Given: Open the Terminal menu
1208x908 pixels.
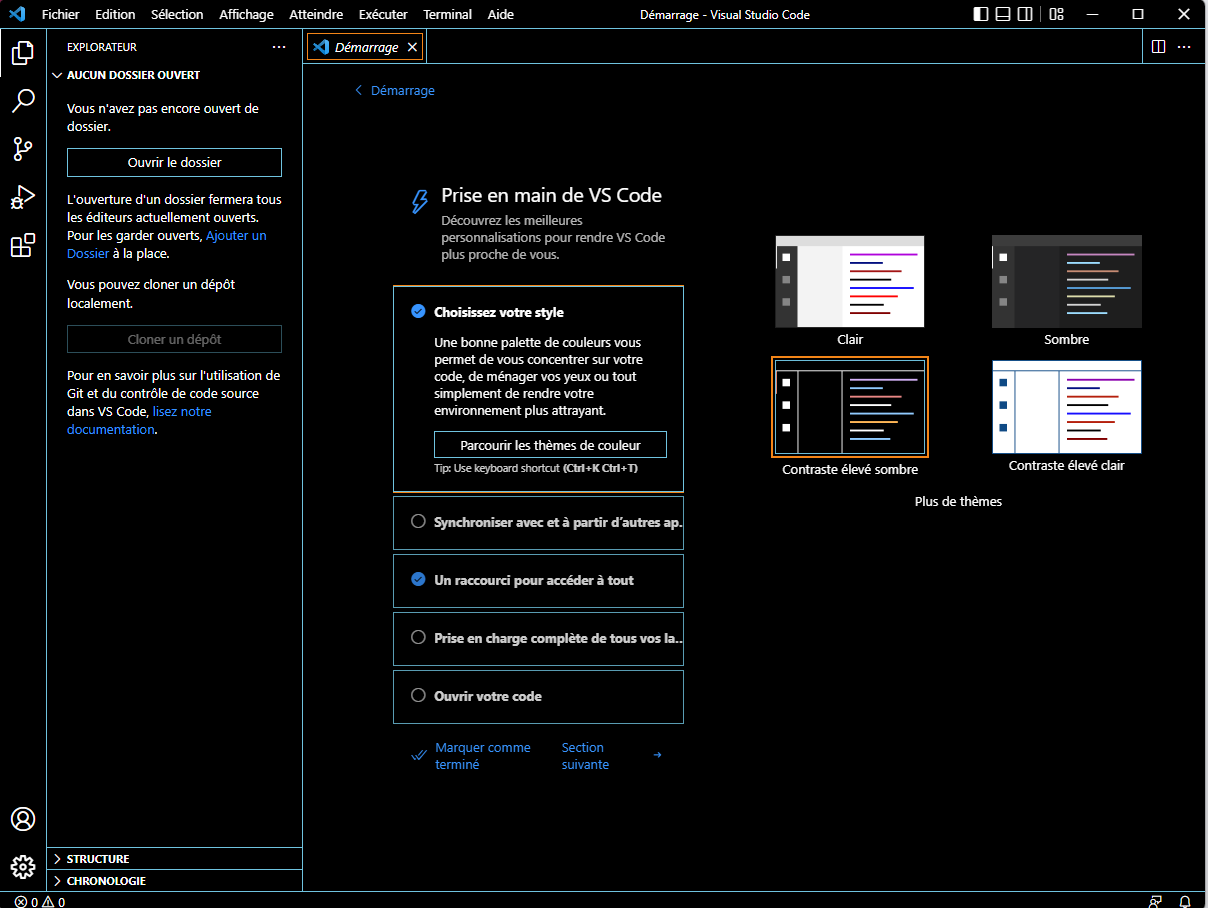Looking at the screenshot, I should 447,14.
